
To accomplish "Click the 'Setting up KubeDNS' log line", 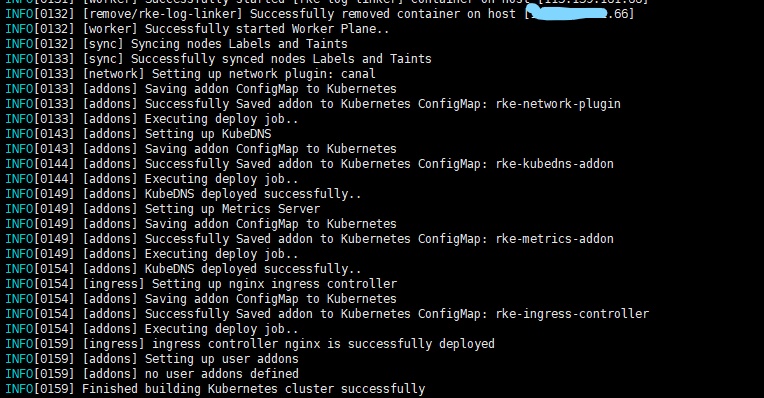I will [138, 134].
